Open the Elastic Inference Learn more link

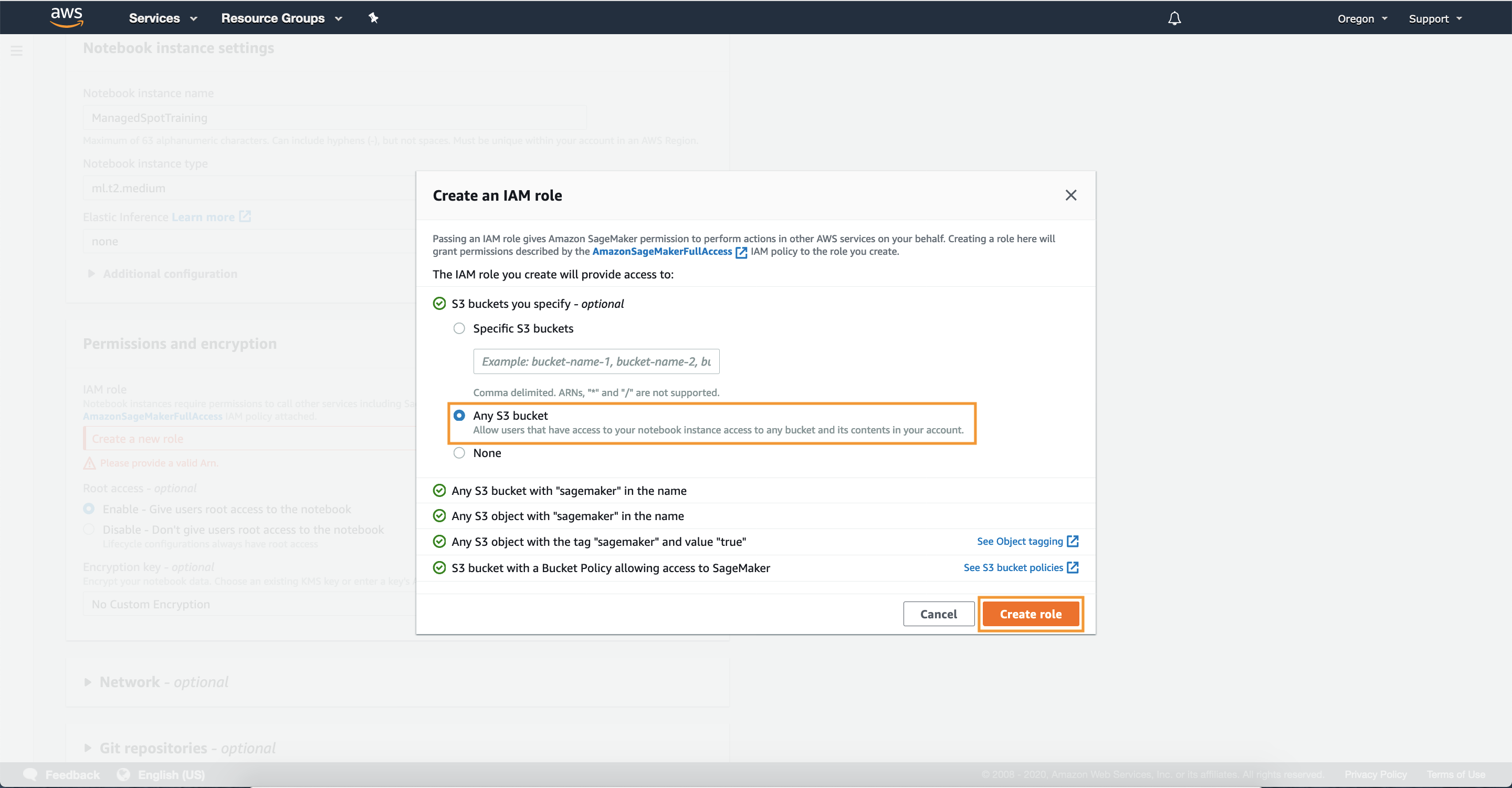coord(203,217)
